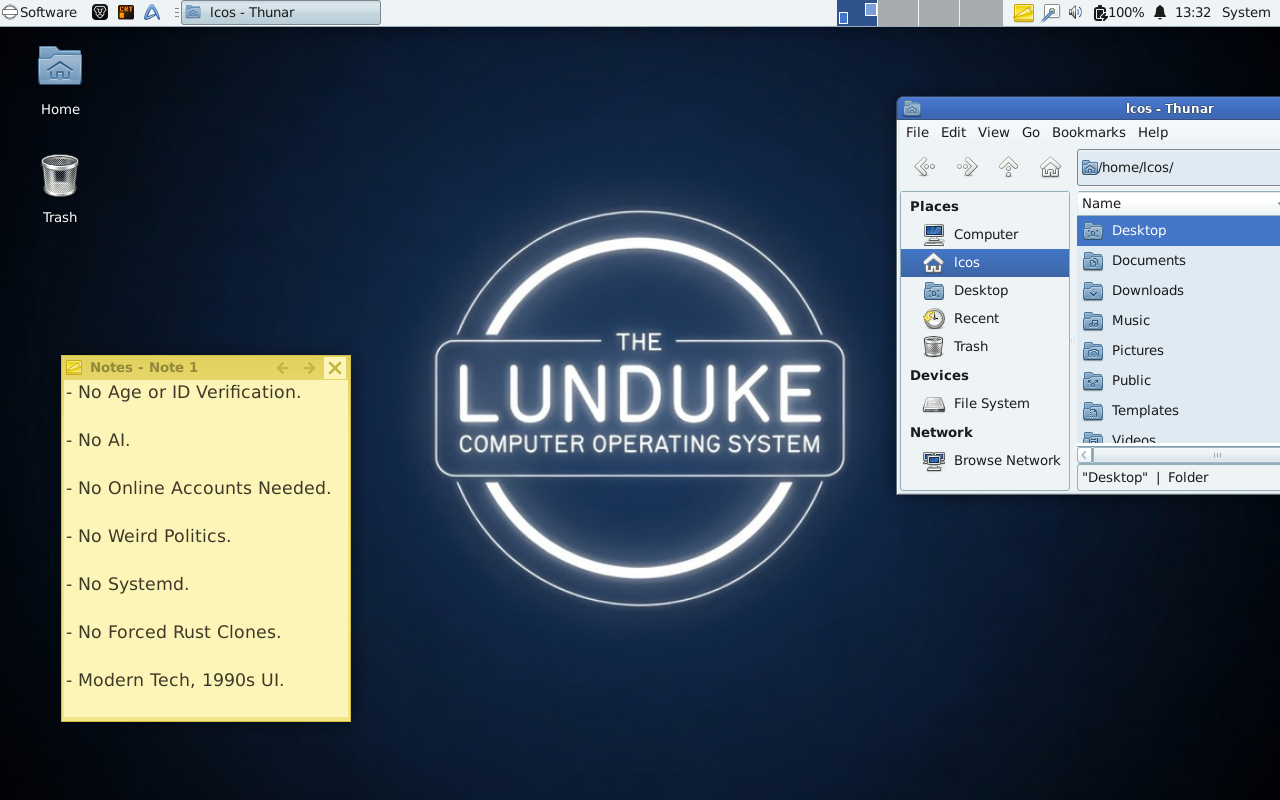This screenshot has width=1280, height=800.
Task: Select the Trash desktop icon
Action: pyautogui.click(x=60, y=189)
